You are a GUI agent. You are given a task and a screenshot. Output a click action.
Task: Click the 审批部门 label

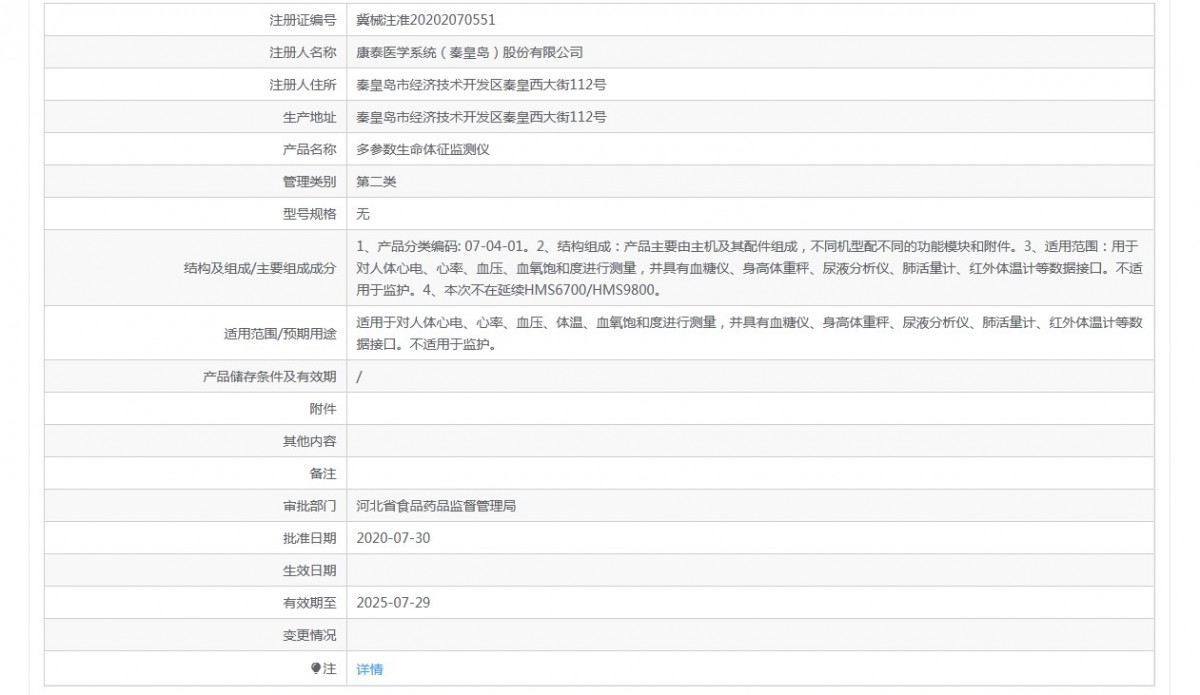(x=310, y=506)
